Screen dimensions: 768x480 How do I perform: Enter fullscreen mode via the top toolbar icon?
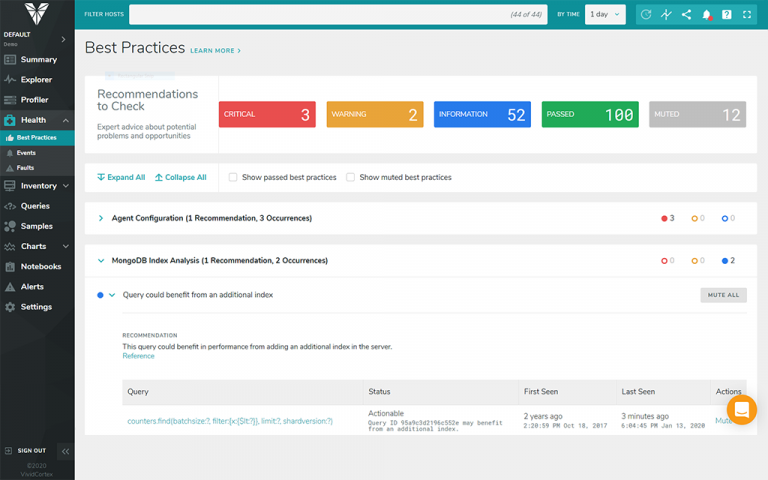[x=748, y=14]
